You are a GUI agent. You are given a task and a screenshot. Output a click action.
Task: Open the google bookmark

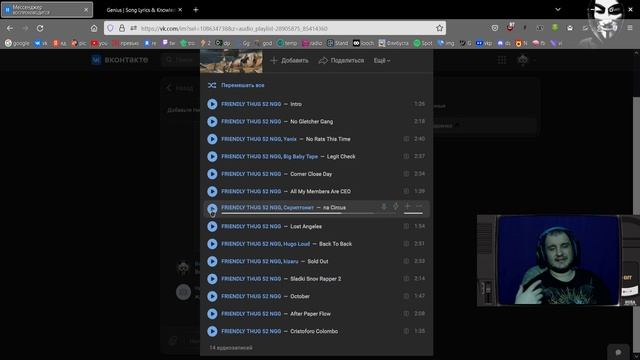click(x=17, y=43)
